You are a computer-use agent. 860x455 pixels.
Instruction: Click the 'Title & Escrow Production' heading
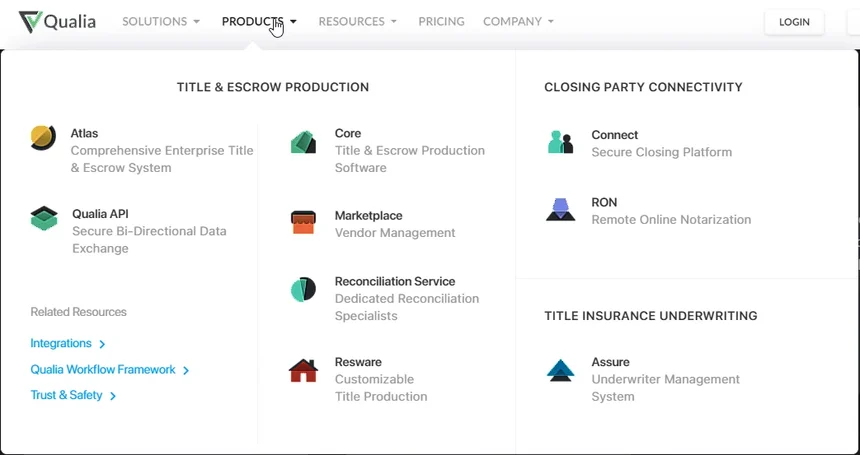tap(273, 87)
